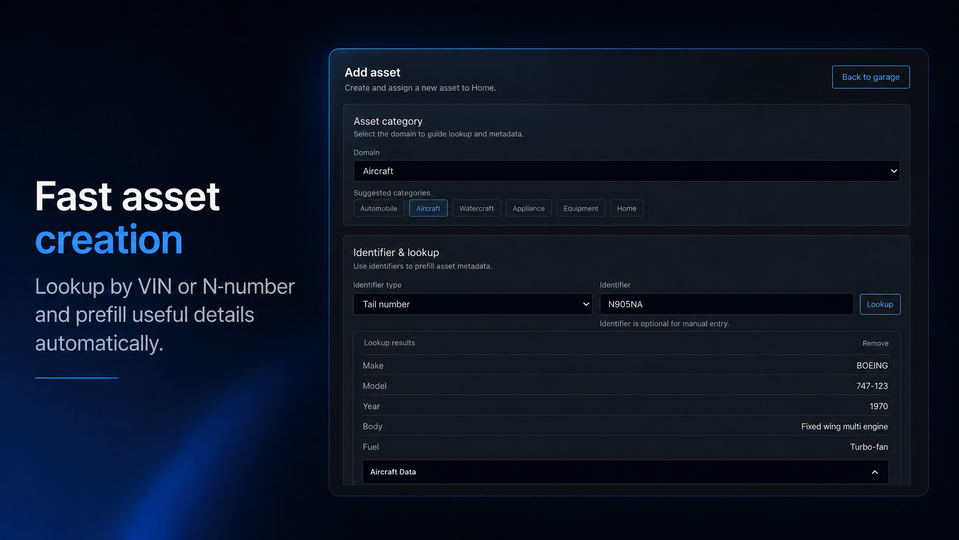The height and width of the screenshot is (540, 959).
Task: Click the 747-123 model value
Action: click(x=872, y=386)
